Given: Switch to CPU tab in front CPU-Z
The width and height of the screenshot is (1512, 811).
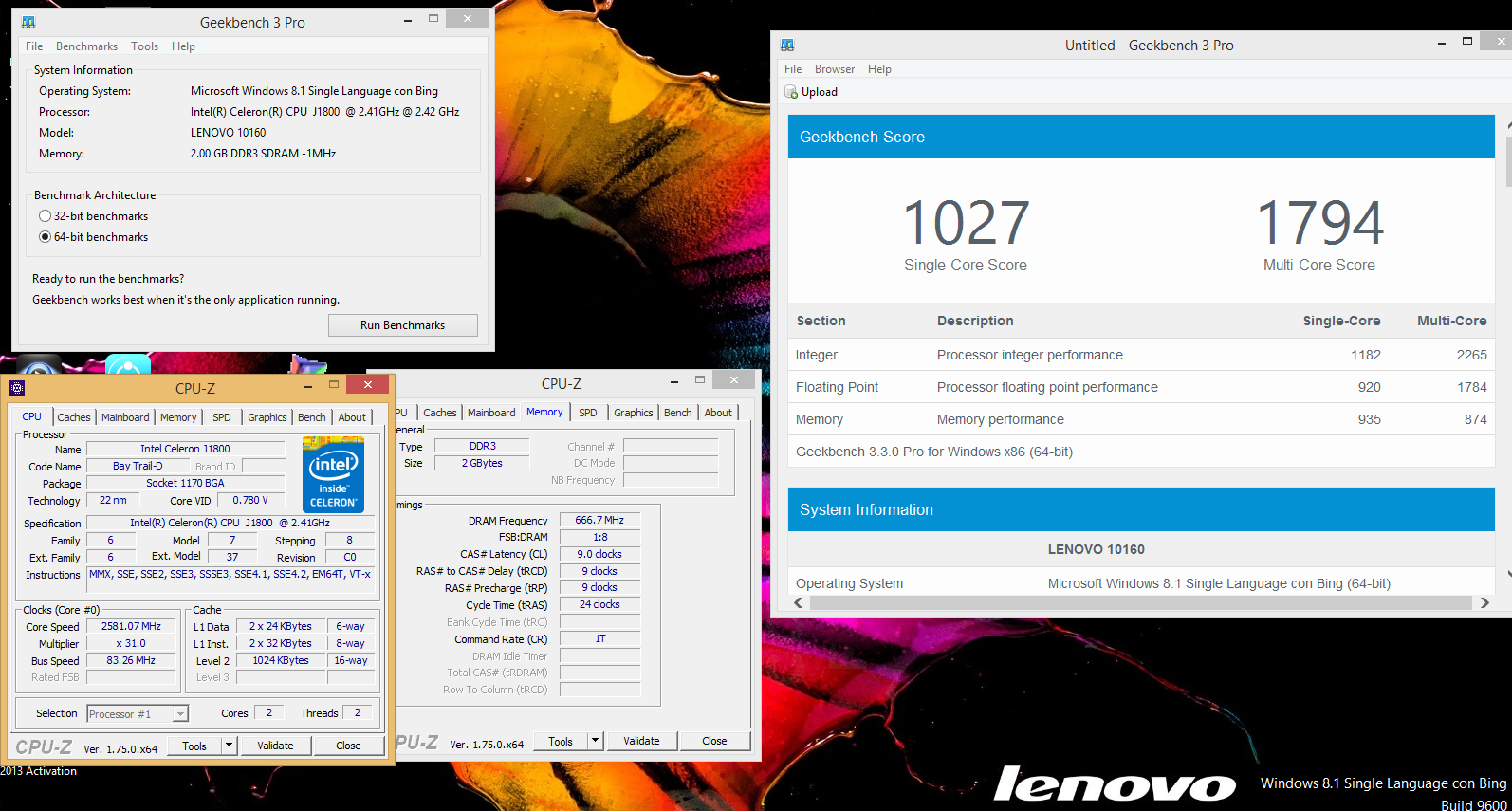Looking at the screenshot, I should (32, 416).
